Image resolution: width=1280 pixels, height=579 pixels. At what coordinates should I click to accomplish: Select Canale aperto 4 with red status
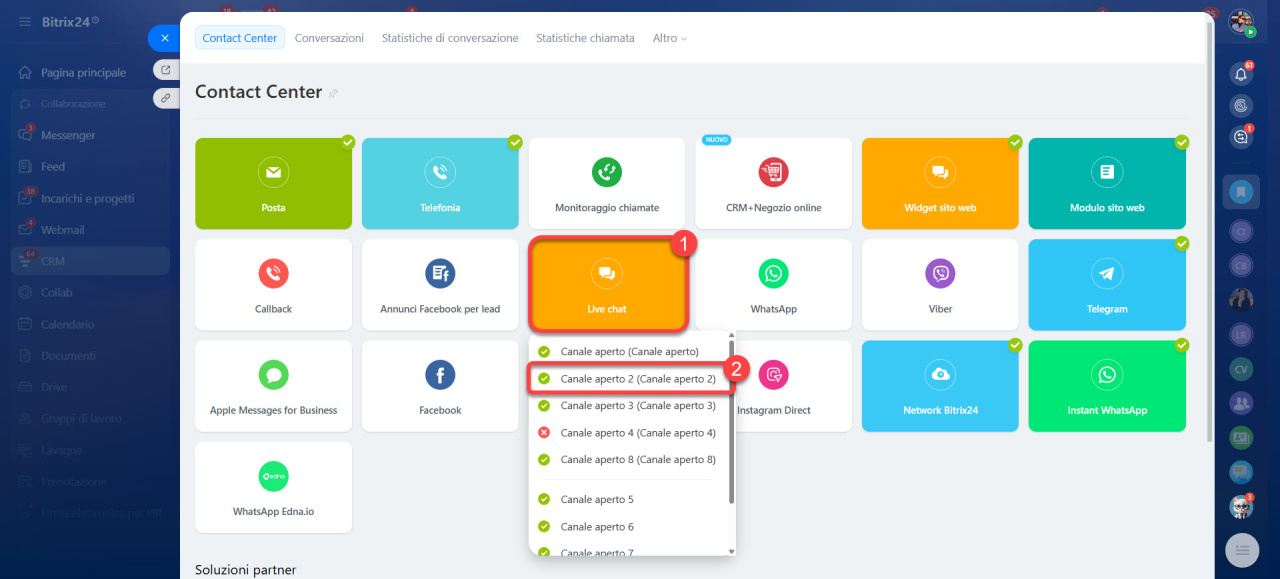637,433
